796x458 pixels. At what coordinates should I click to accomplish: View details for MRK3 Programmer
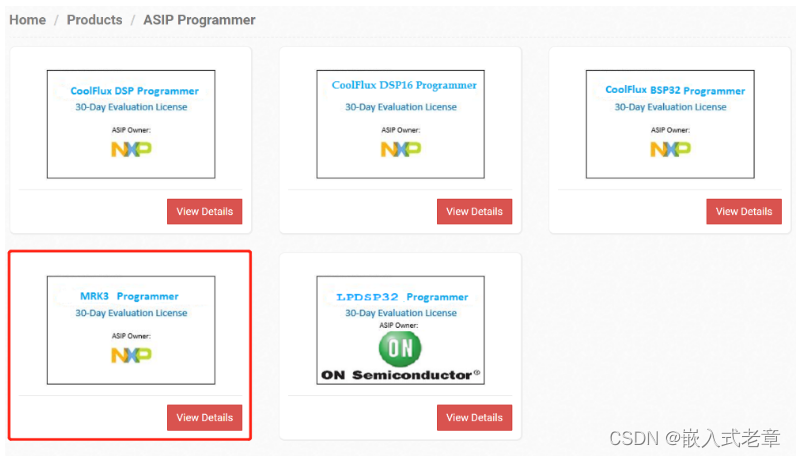coord(205,417)
